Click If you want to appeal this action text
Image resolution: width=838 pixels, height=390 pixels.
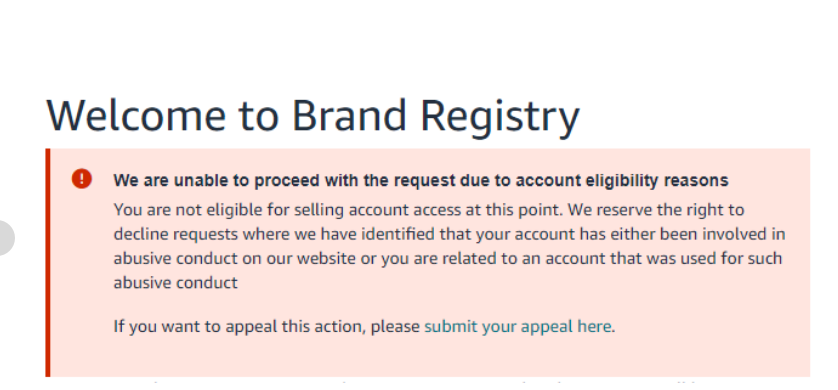[x=267, y=326]
